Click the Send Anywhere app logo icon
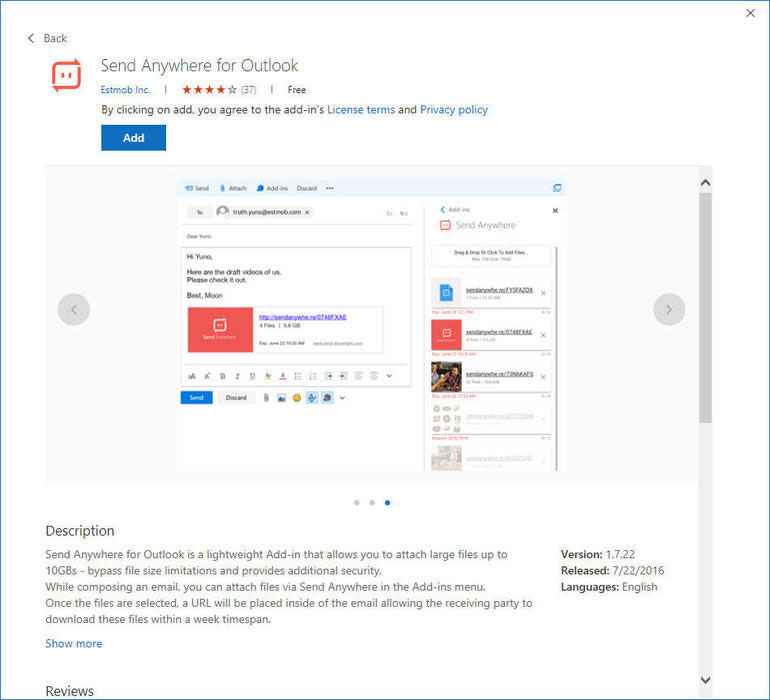Screen dimensions: 770x700 pyautogui.click(x=67, y=75)
